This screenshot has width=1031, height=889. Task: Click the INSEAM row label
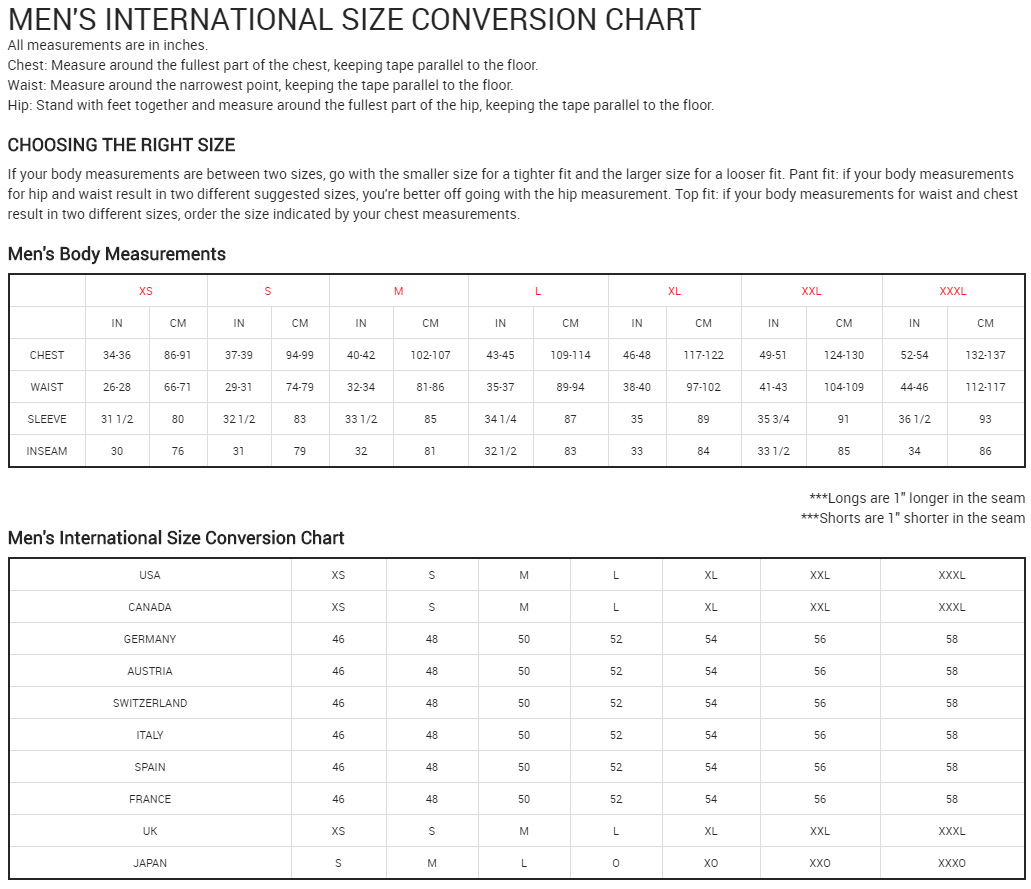click(47, 451)
